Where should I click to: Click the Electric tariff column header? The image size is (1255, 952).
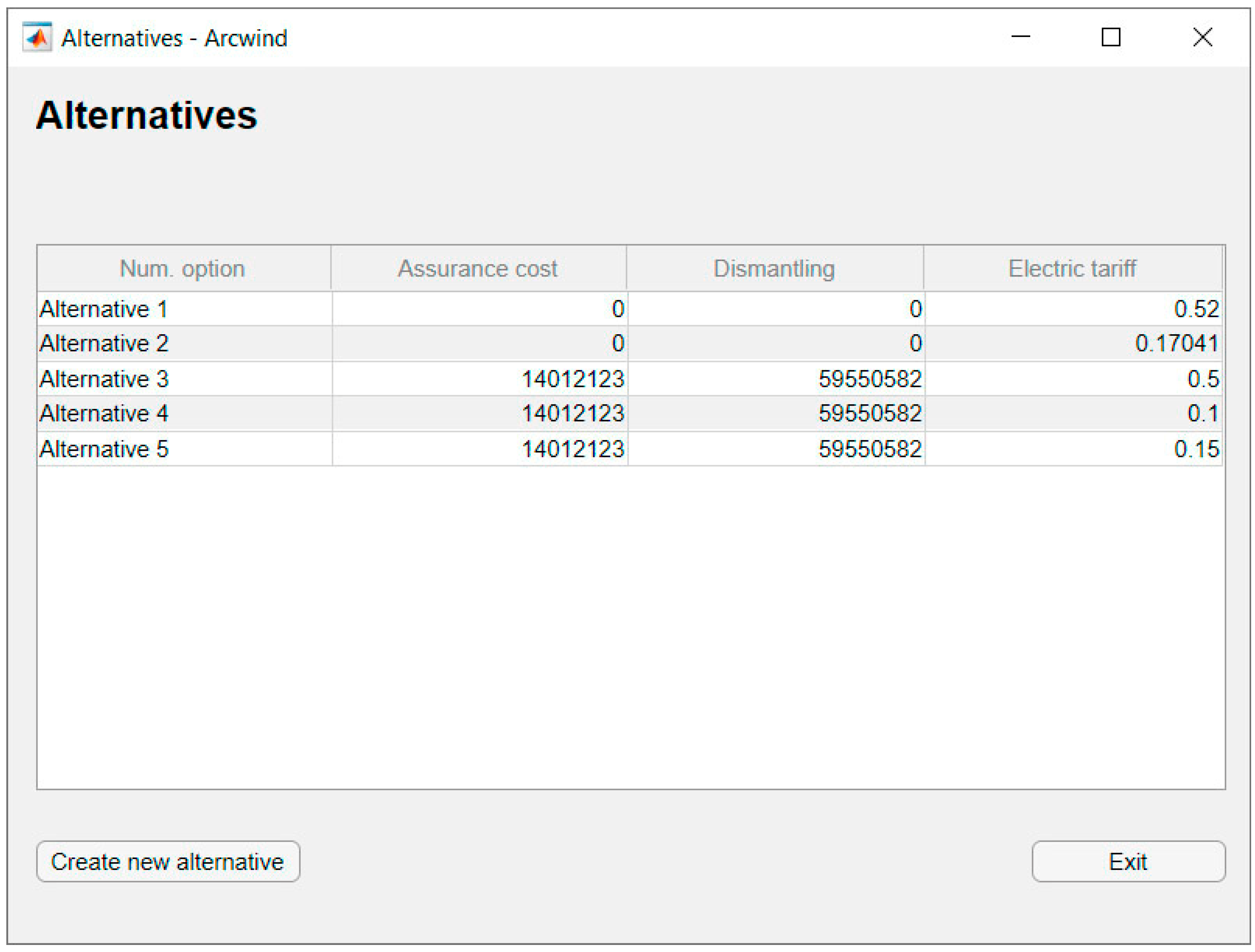tap(1072, 268)
